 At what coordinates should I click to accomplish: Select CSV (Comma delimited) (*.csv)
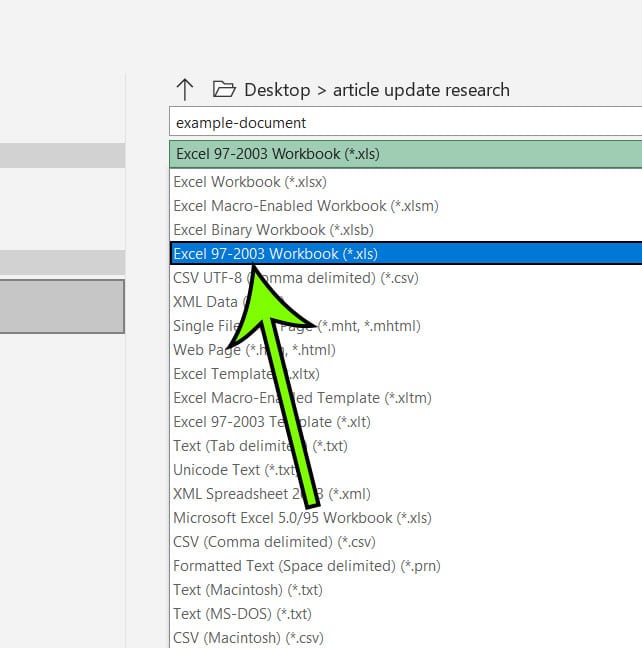[x=406, y=541]
